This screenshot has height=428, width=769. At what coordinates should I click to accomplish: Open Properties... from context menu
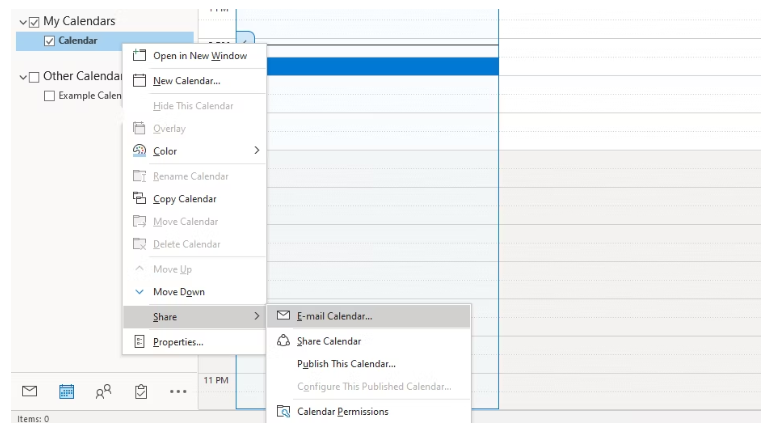click(x=194, y=342)
